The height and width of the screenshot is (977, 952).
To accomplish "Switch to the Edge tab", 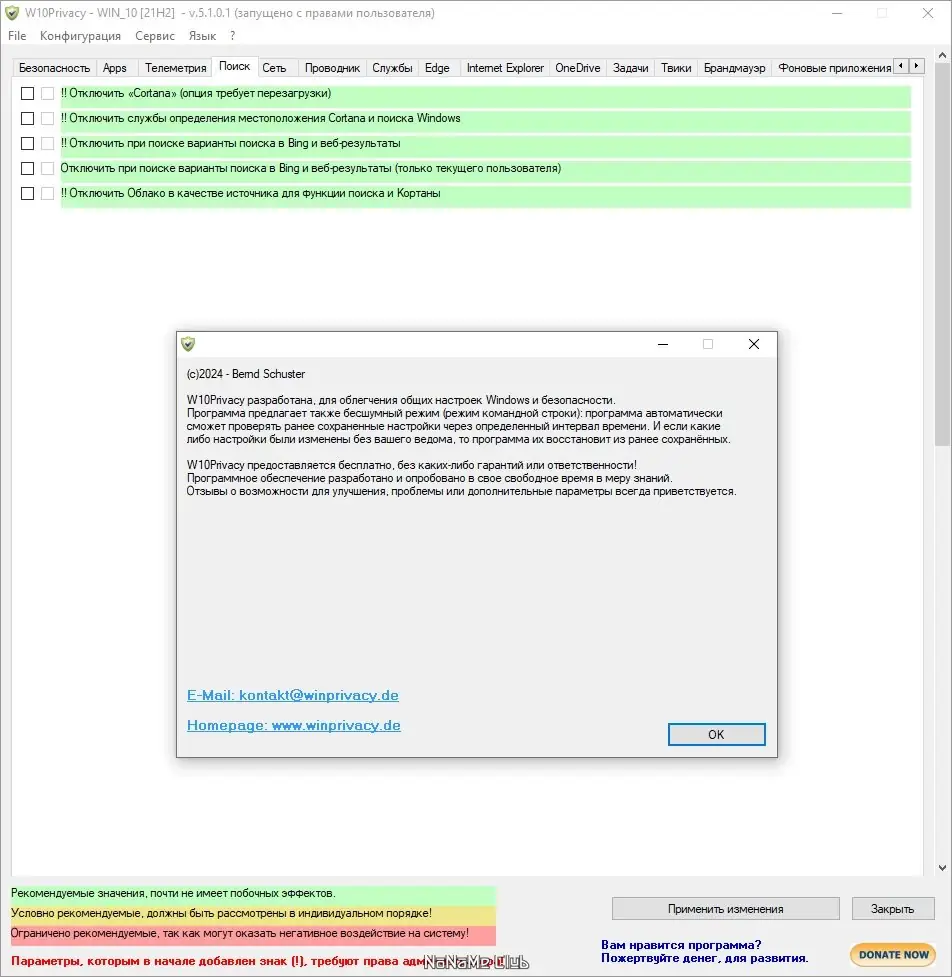I will coord(437,68).
